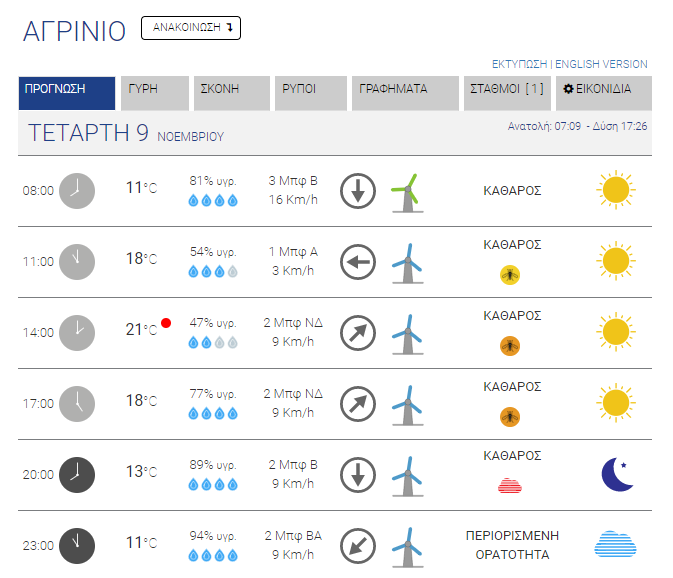Click the red striped cloud icon at 20:00
Image resolution: width=673 pixels, height=578 pixels.
511,486
